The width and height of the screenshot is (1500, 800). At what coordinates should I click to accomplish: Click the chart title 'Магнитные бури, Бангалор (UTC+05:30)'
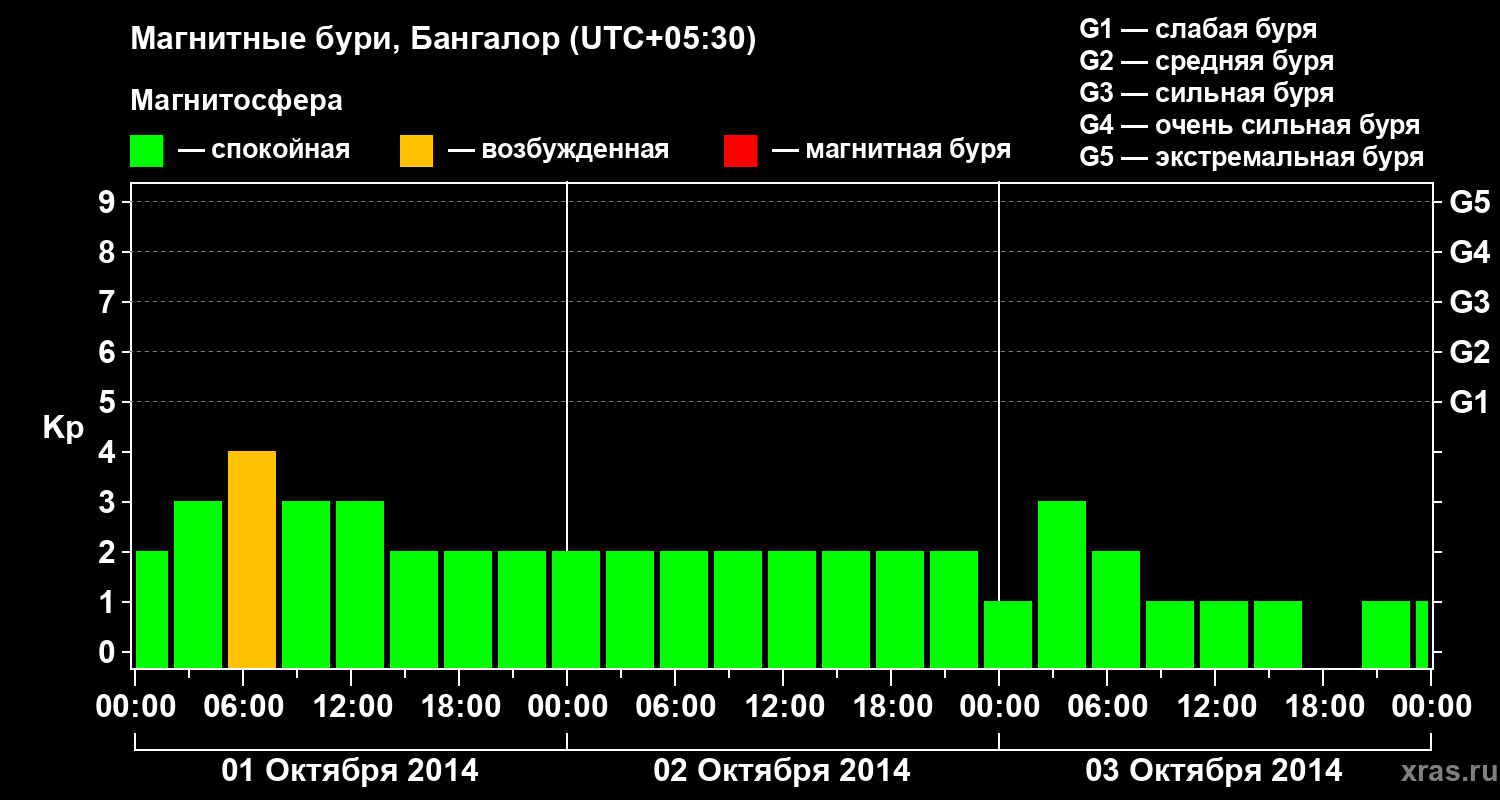click(443, 40)
